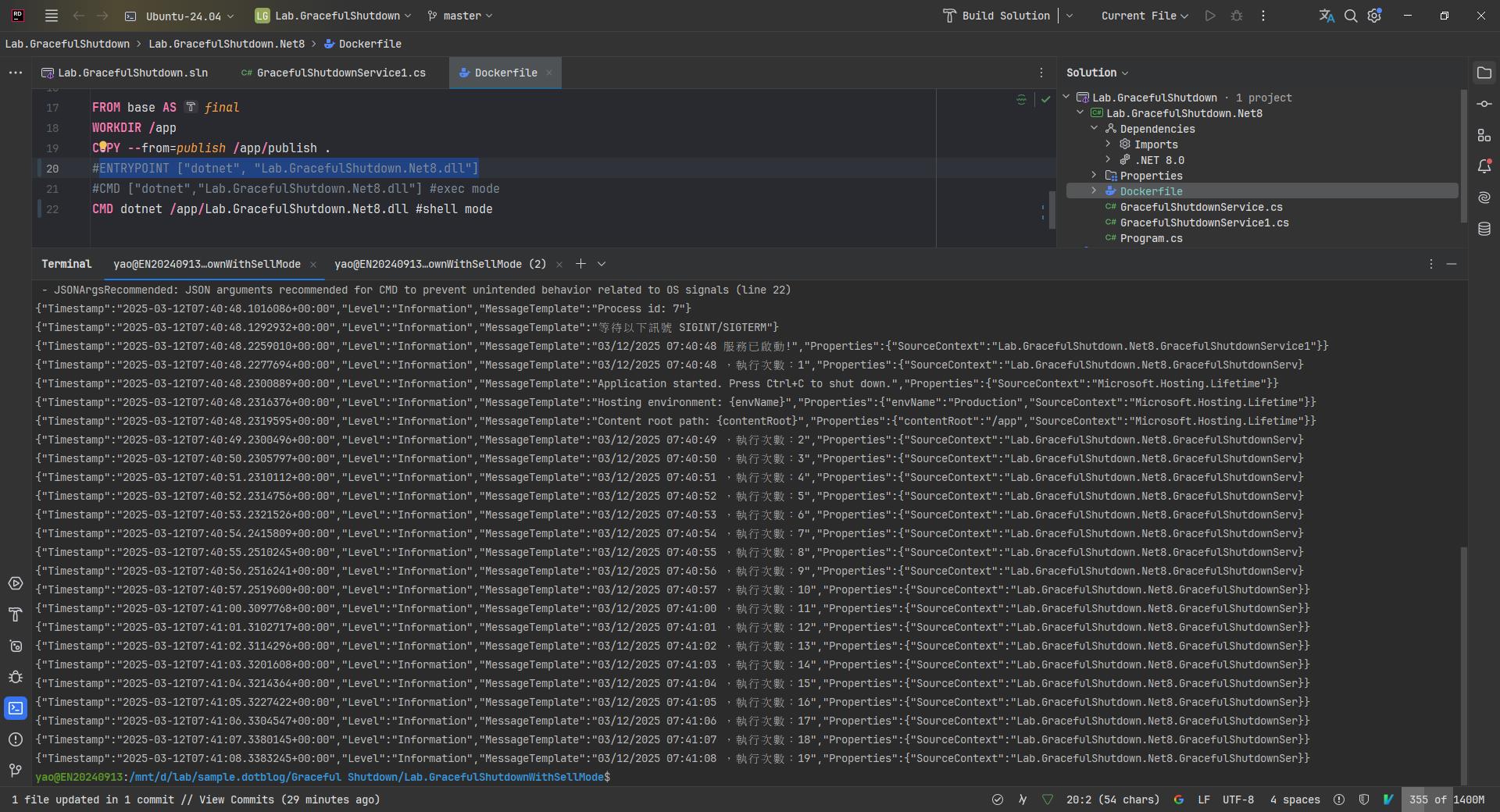Close the first terminal tab
The height and width of the screenshot is (812, 1500).
click(313, 265)
